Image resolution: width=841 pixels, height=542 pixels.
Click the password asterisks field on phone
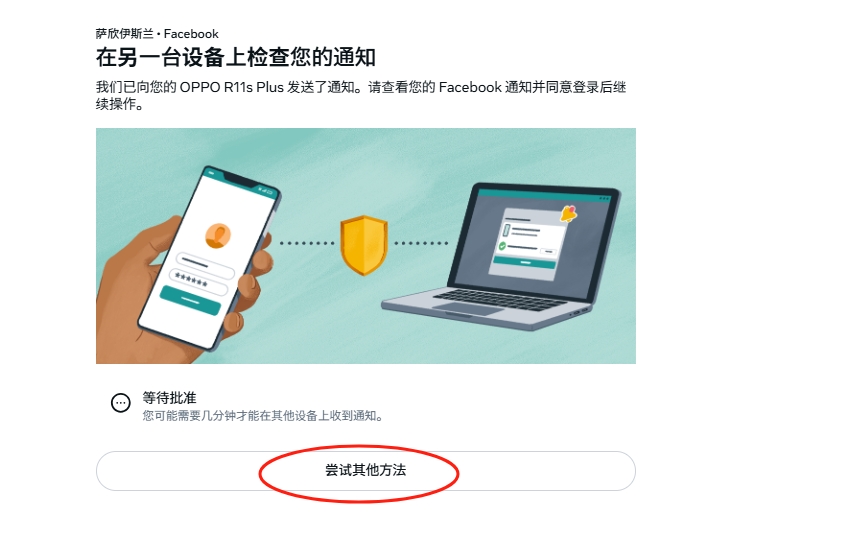198,282
